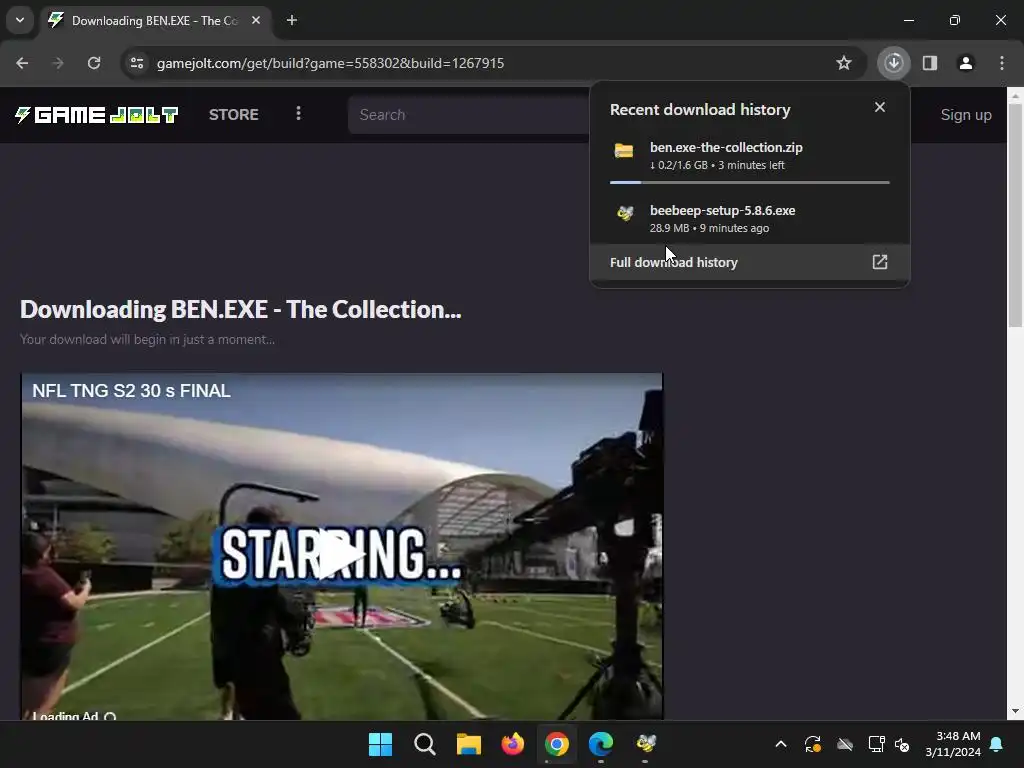Open Windows taskbar search
Screen dimensions: 1024x768
pos(424,744)
